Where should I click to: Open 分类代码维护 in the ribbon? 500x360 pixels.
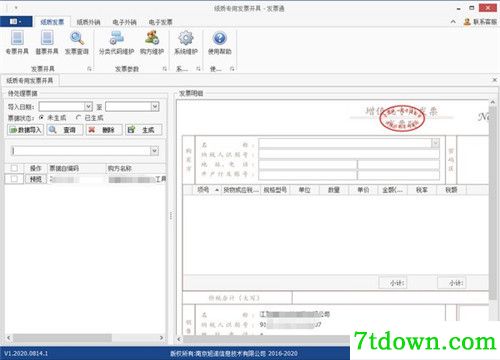point(116,43)
